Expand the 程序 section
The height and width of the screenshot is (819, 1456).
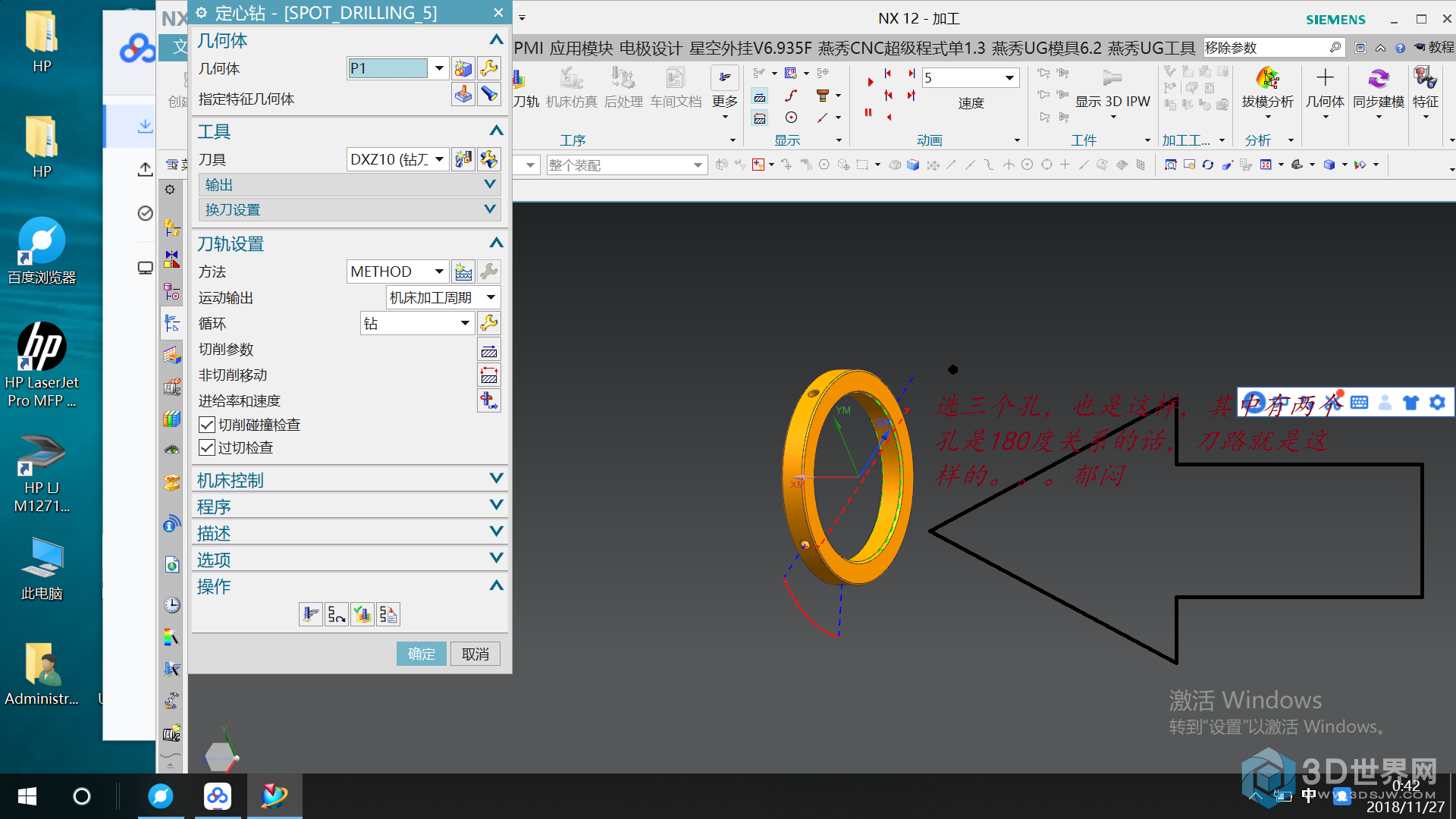[350, 507]
